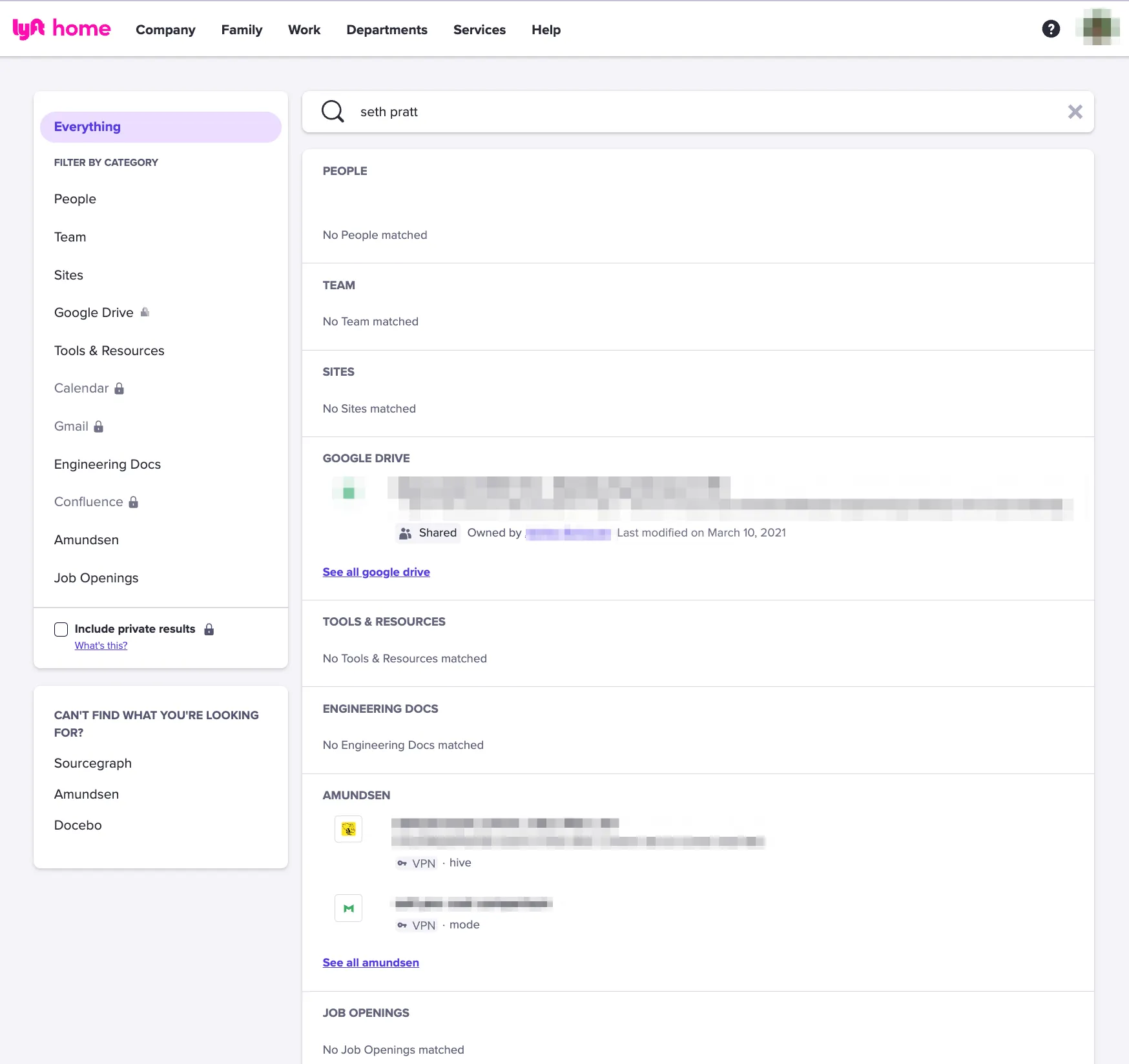Viewport: 1129px width, 1064px height.
Task: Open the What's this? link
Action: [x=101, y=646]
